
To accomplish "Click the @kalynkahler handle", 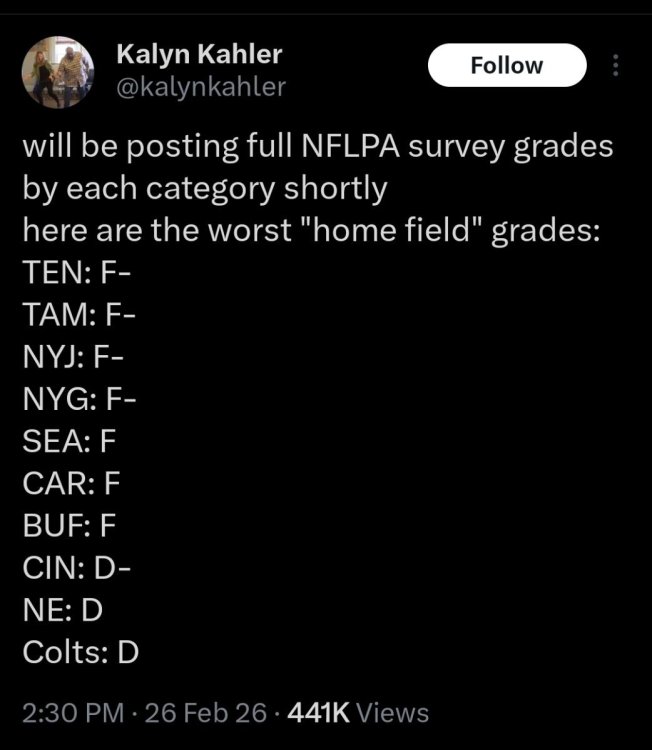I will pos(201,87).
